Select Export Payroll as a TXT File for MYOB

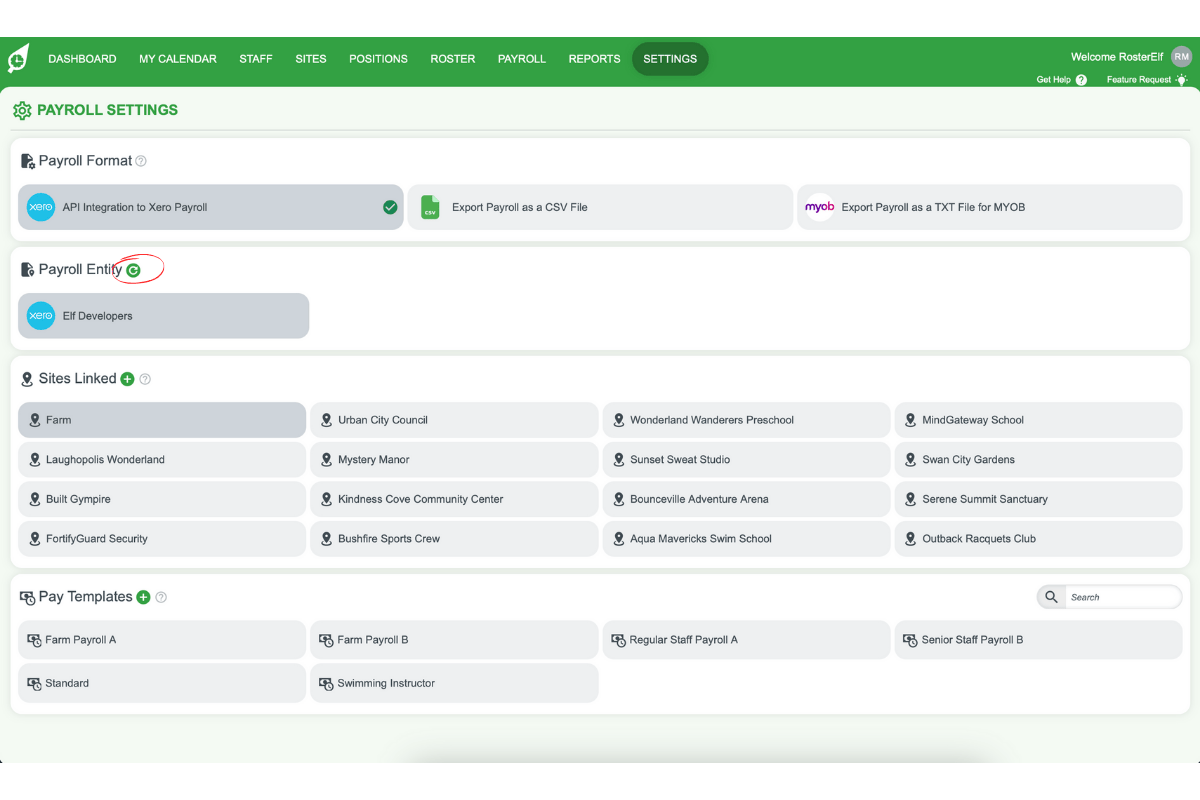pyautogui.click(x=990, y=207)
